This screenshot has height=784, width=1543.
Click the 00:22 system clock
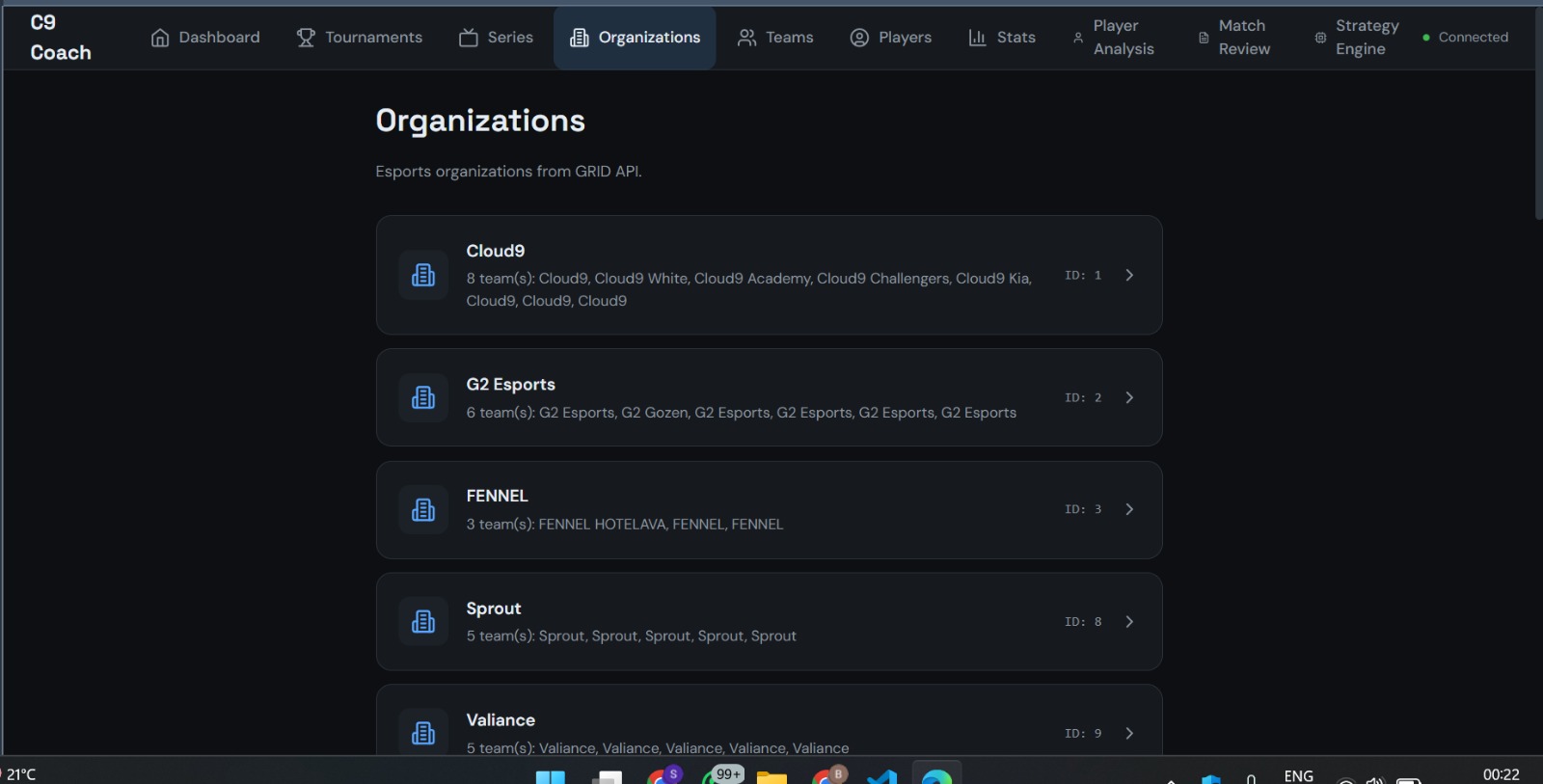tap(1501, 774)
